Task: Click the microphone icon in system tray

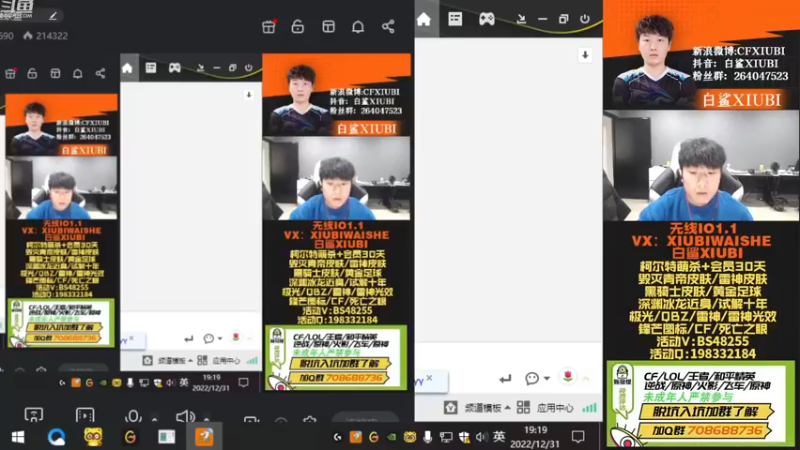Action: (x=428, y=437)
